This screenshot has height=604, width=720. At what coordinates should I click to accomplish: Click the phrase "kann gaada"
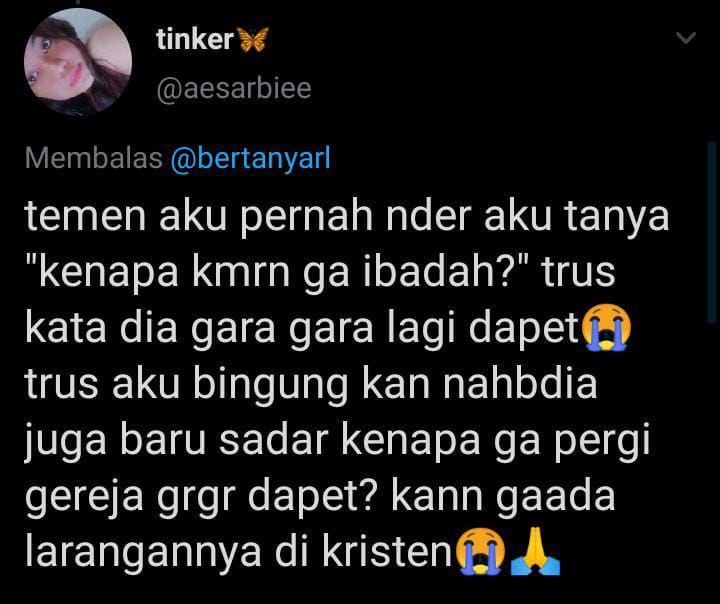pyautogui.click(x=503, y=496)
